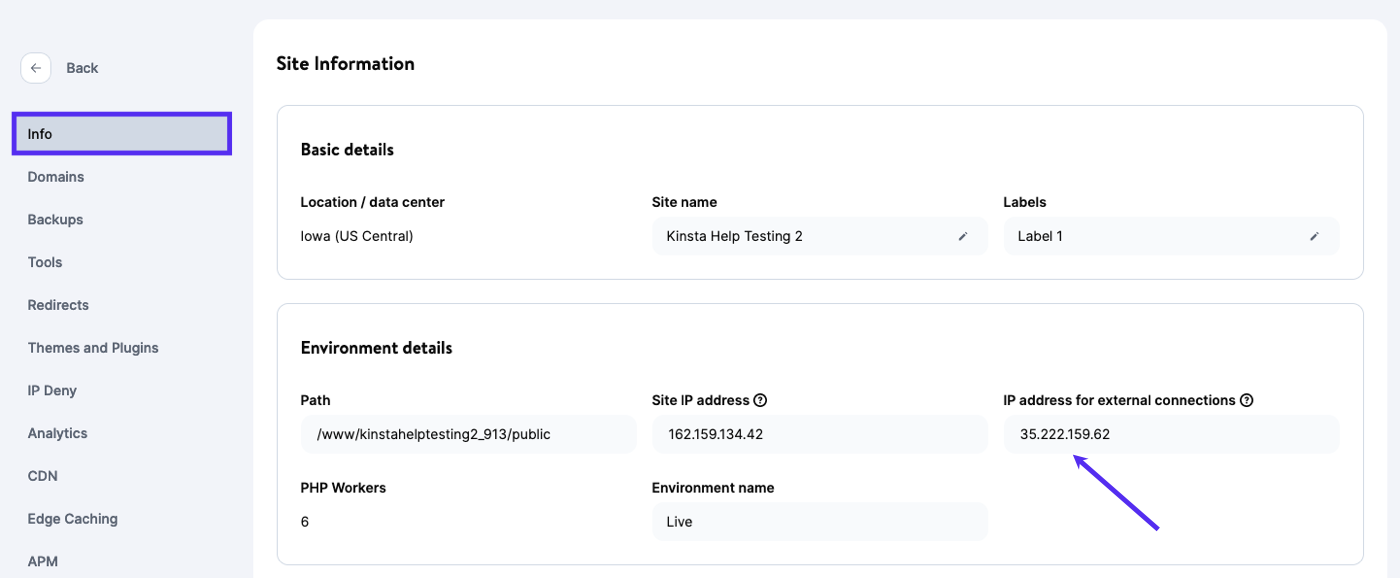The width and height of the screenshot is (1400, 578).
Task: Open the Info menu item
Action: tap(121, 134)
